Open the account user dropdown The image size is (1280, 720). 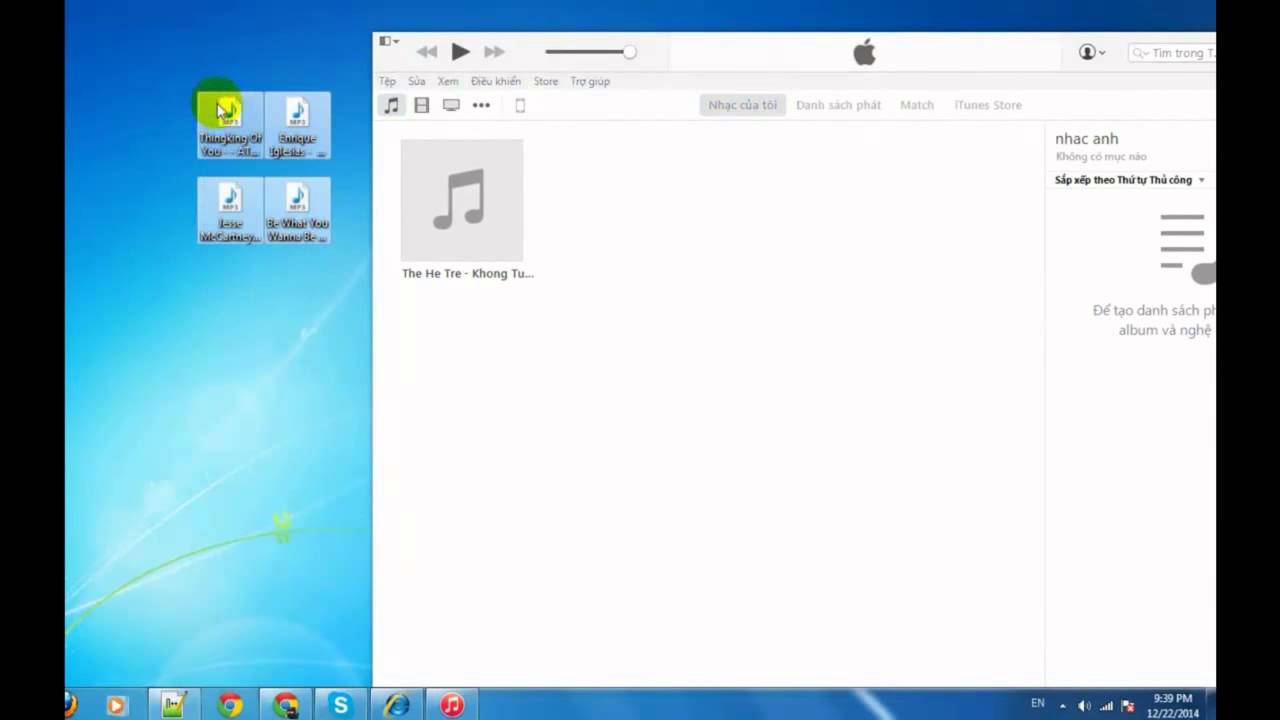[x=1092, y=52]
